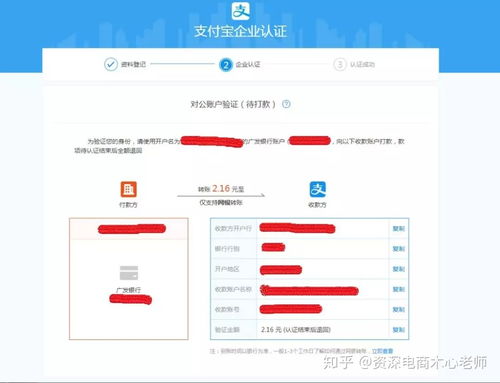
Task: Copy the 收款方开户行 value
Action: pyautogui.click(x=399, y=229)
